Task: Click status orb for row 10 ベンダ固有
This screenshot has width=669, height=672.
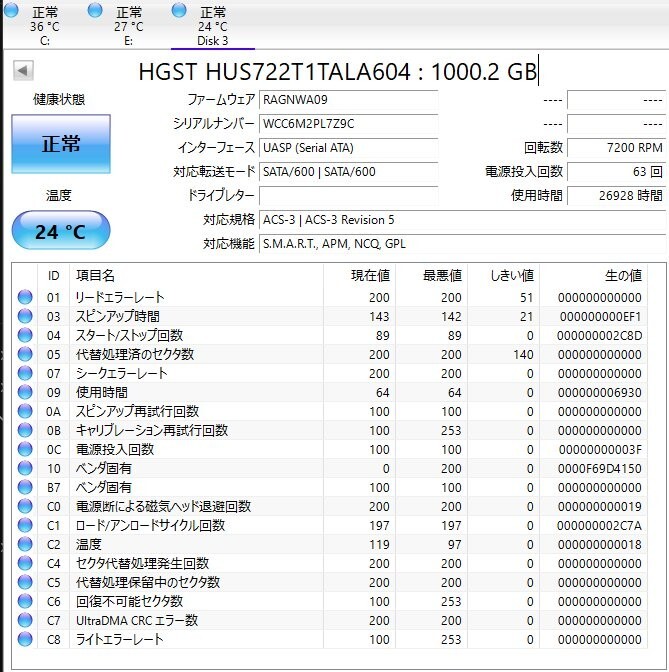Action: [x=25, y=468]
